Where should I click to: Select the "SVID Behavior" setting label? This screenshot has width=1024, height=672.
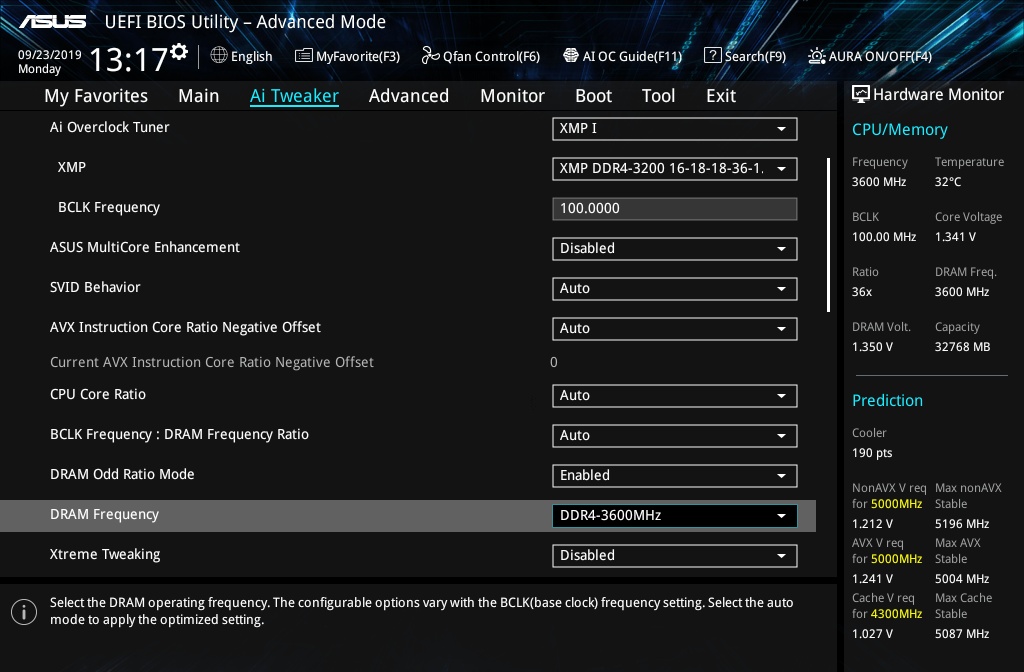(95, 287)
